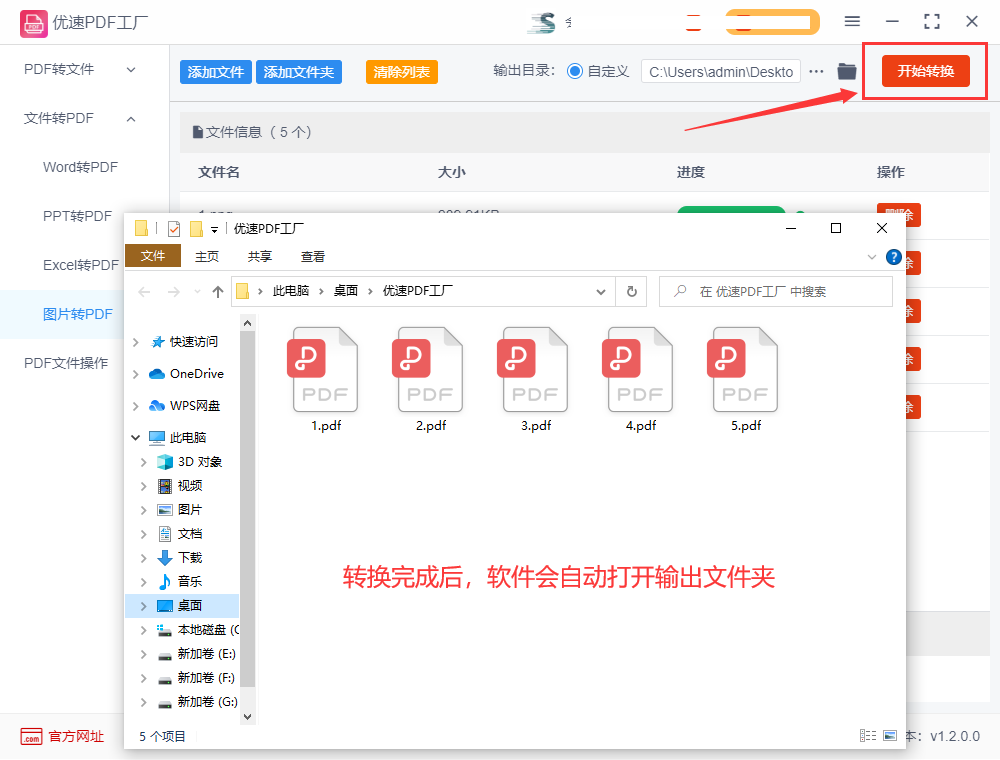
Task: Open WPS网盘 in navigation pane
Action: click(x=184, y=406)
